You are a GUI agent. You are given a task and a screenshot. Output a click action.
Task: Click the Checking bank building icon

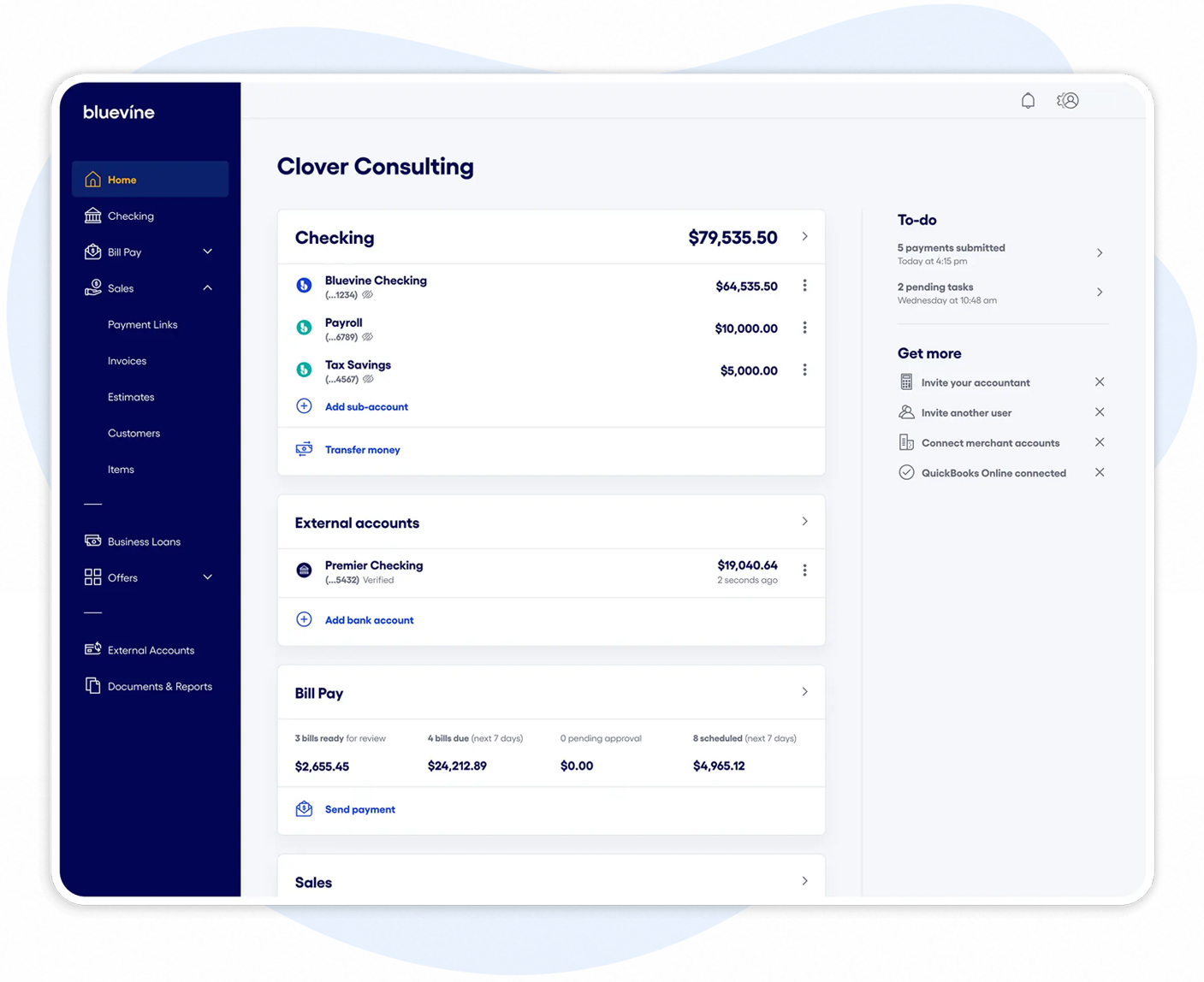[92, 216]
